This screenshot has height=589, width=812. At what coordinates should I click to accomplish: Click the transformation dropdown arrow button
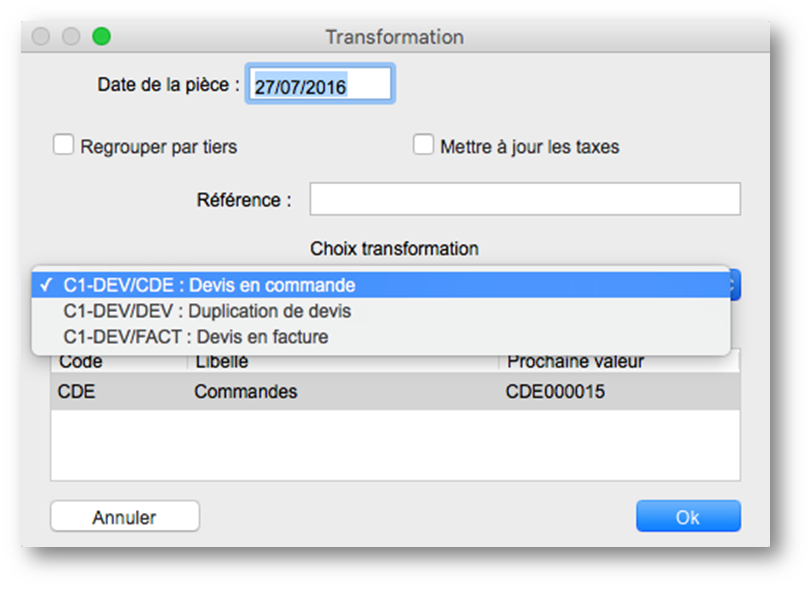click(x=733, y=285)
